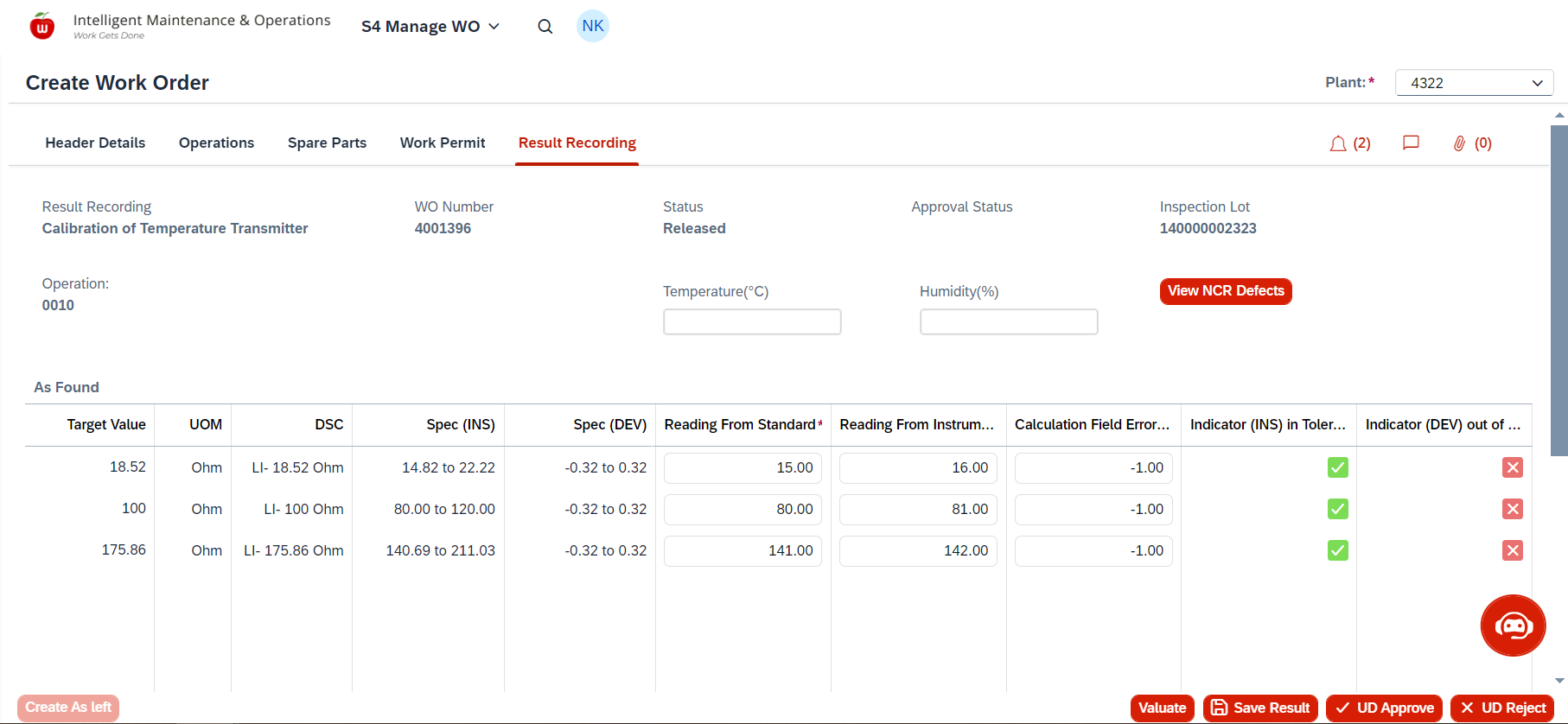Launch the red chatbot assistant
This screenshot has width=1568, height=724.
click(x=1513, y=626)
